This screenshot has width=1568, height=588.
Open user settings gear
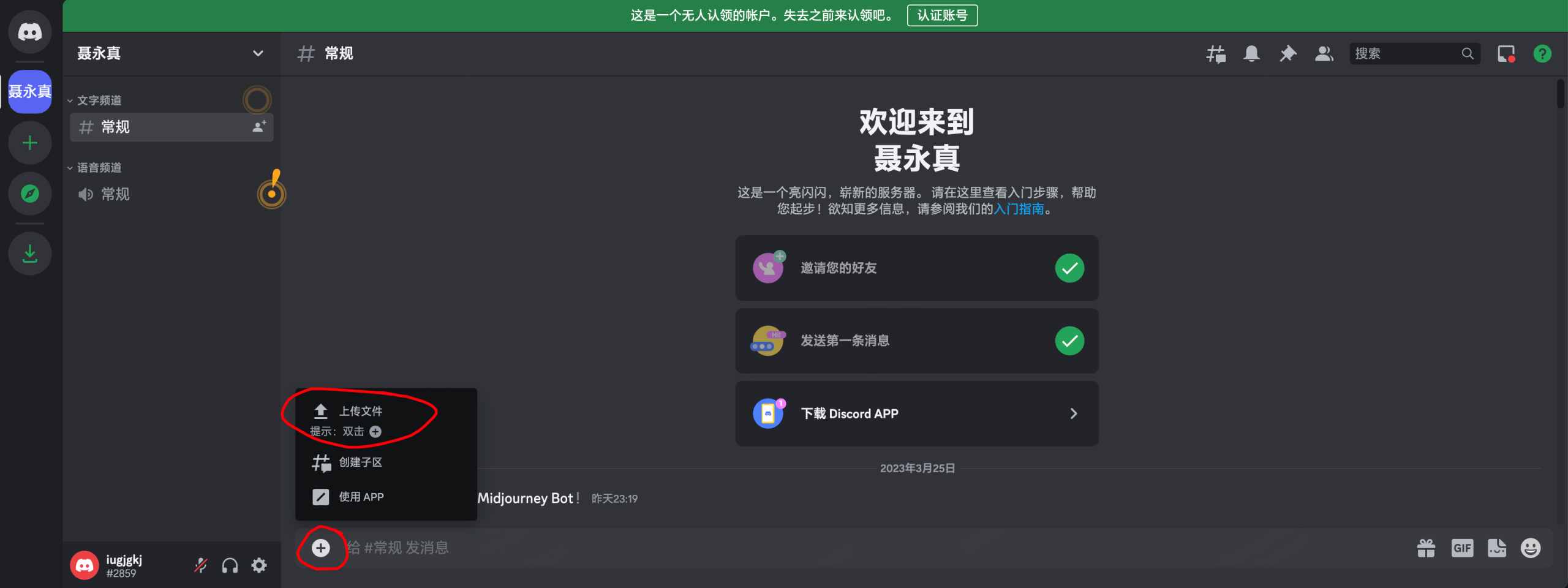coord(259,565)
